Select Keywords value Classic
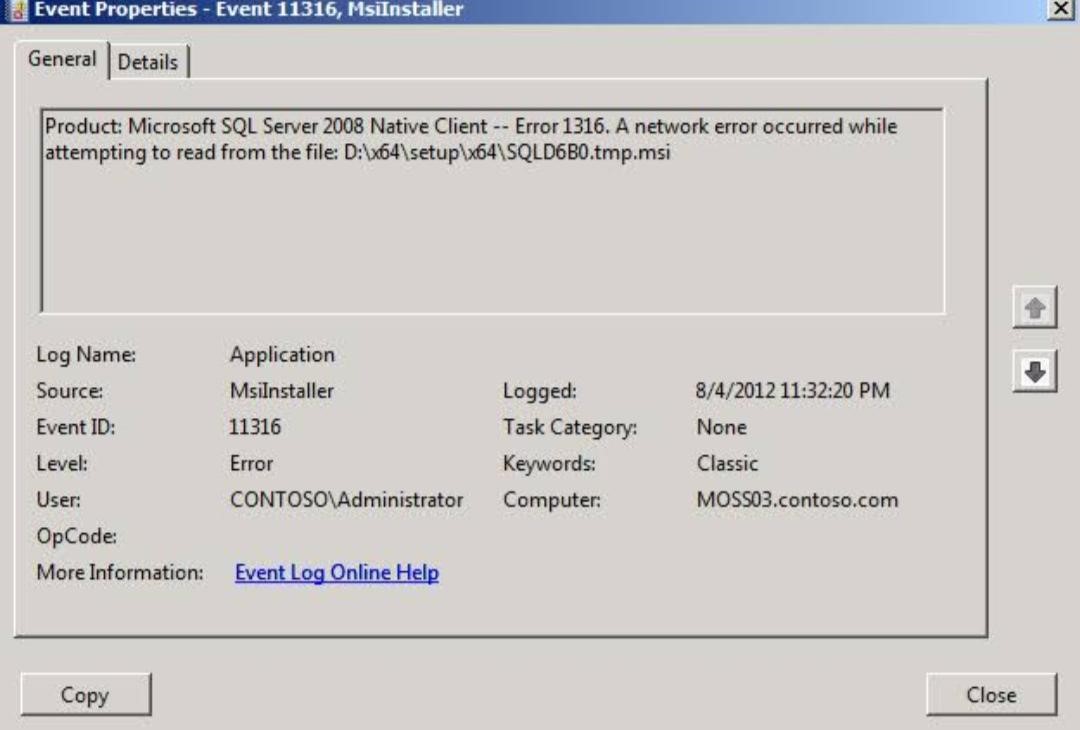 coord(727,463)
